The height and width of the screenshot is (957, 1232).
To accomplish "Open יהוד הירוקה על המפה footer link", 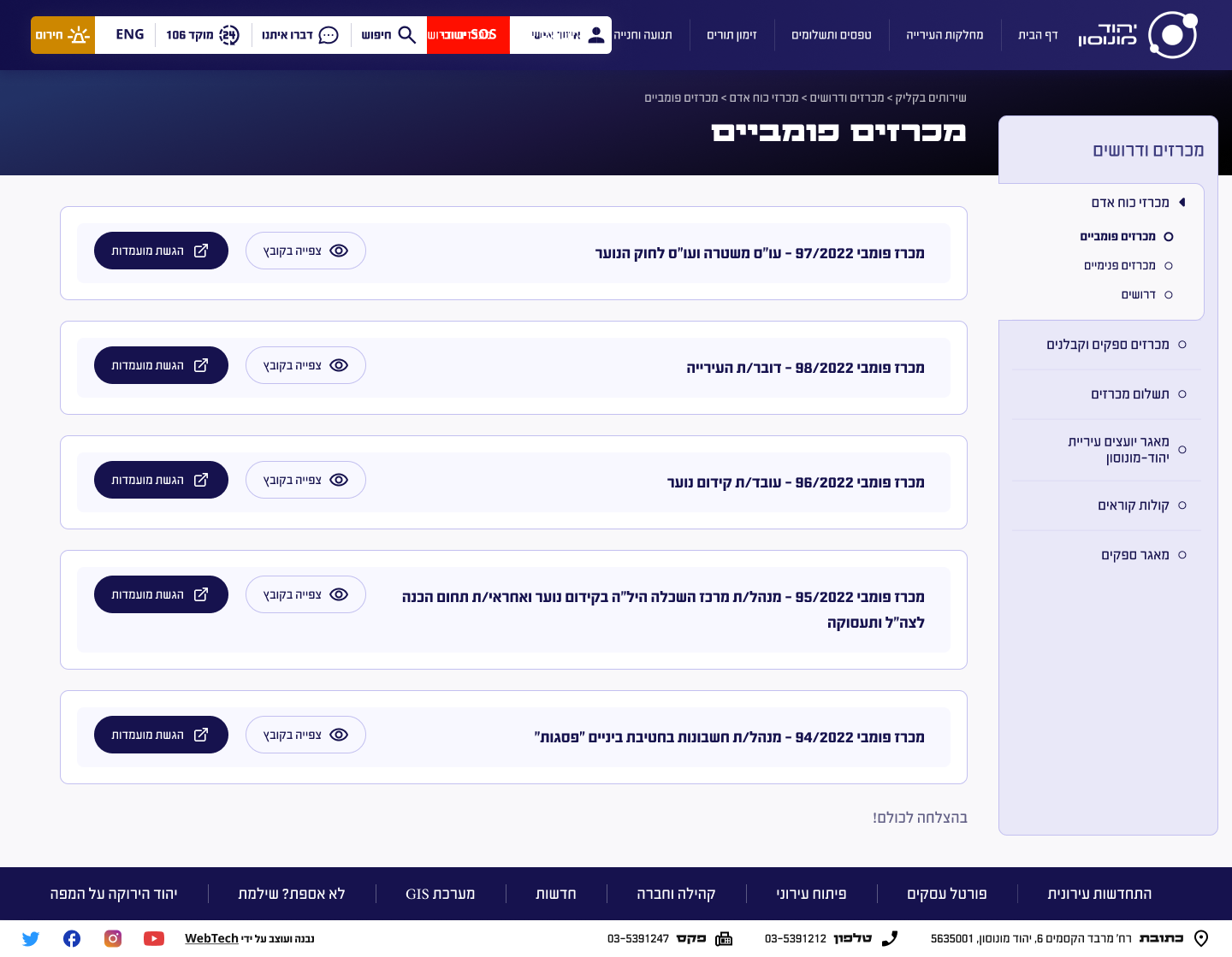I will click(114, 894).
